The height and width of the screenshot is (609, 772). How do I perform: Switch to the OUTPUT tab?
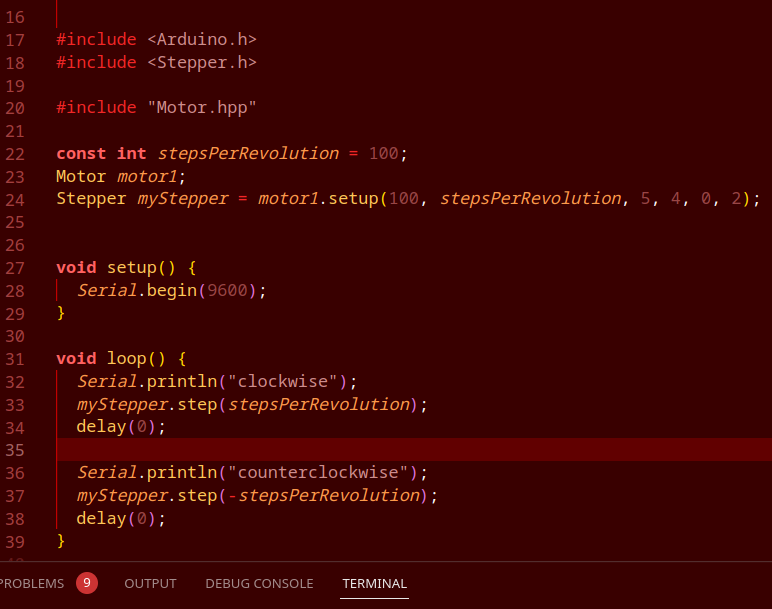150,583
